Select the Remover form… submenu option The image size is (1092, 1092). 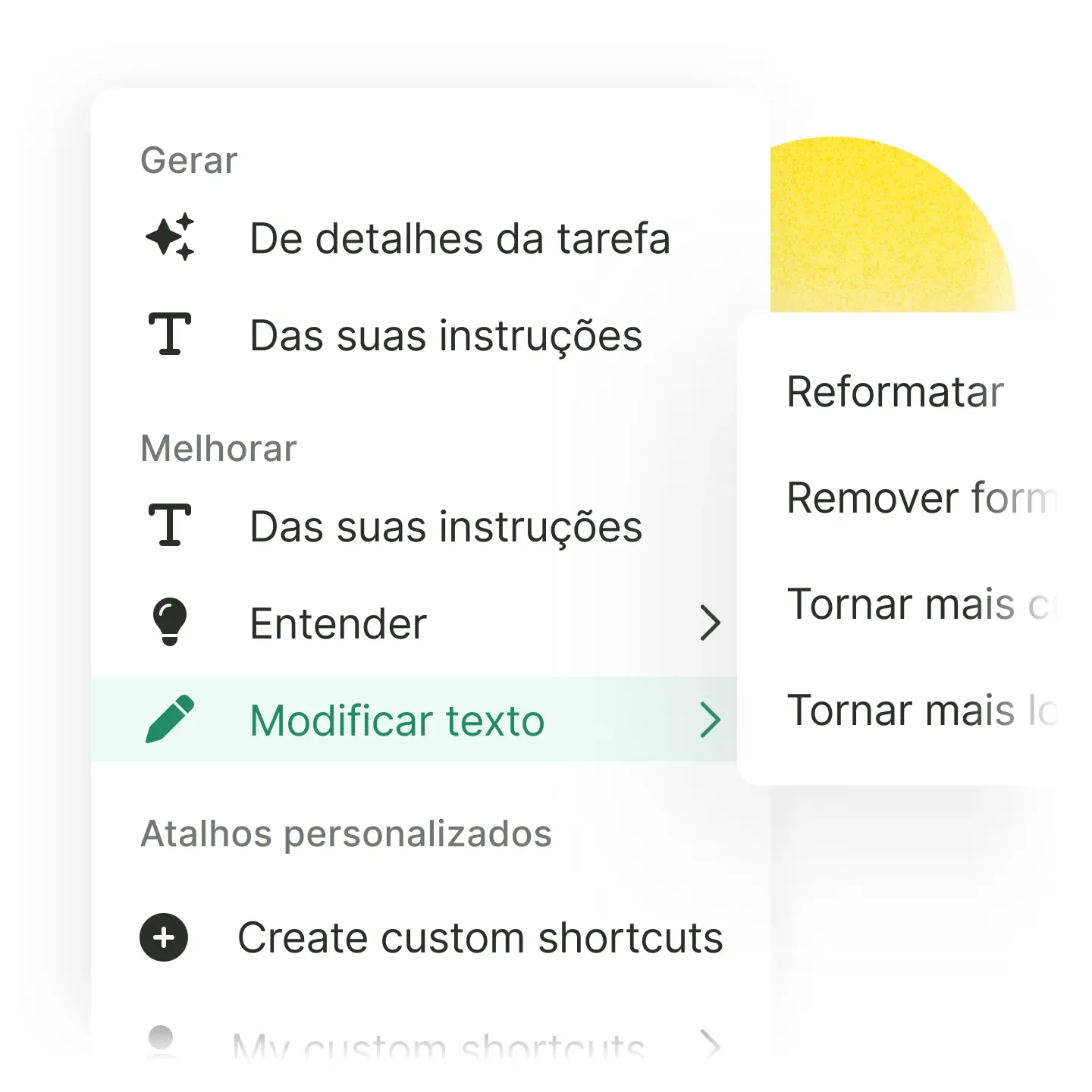pos(921,498)
